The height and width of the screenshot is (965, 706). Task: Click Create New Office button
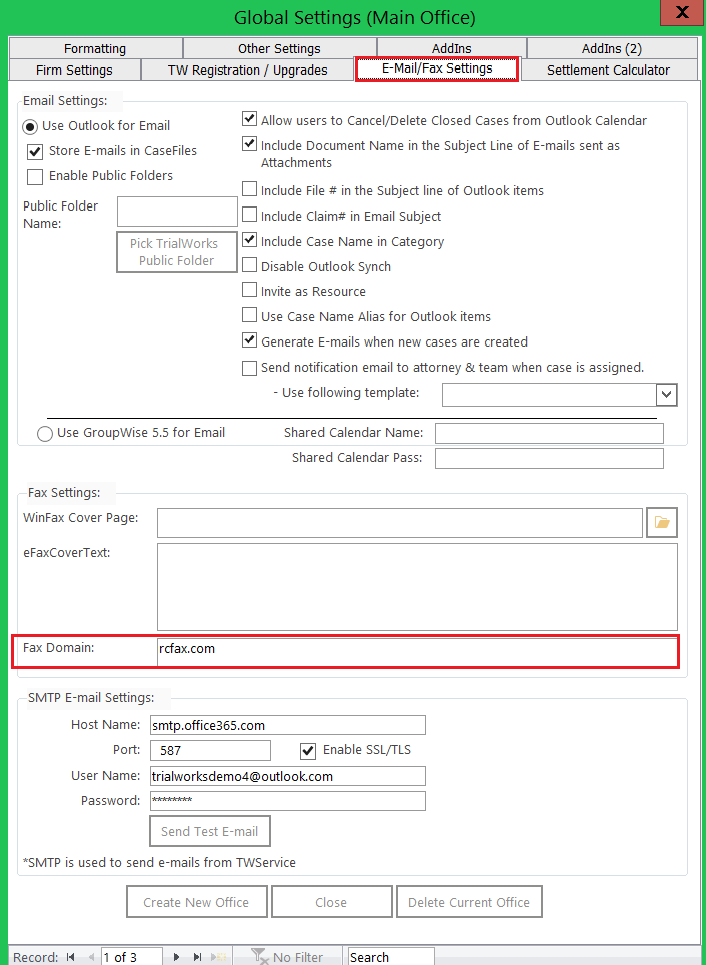click(x=196, y=902)
